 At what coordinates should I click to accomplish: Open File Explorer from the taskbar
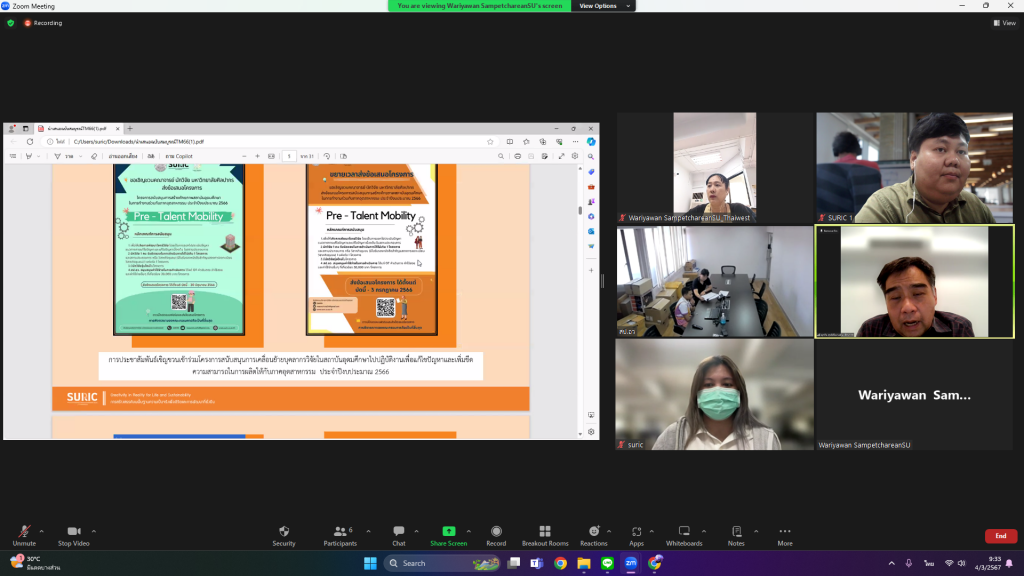(584, 563)
